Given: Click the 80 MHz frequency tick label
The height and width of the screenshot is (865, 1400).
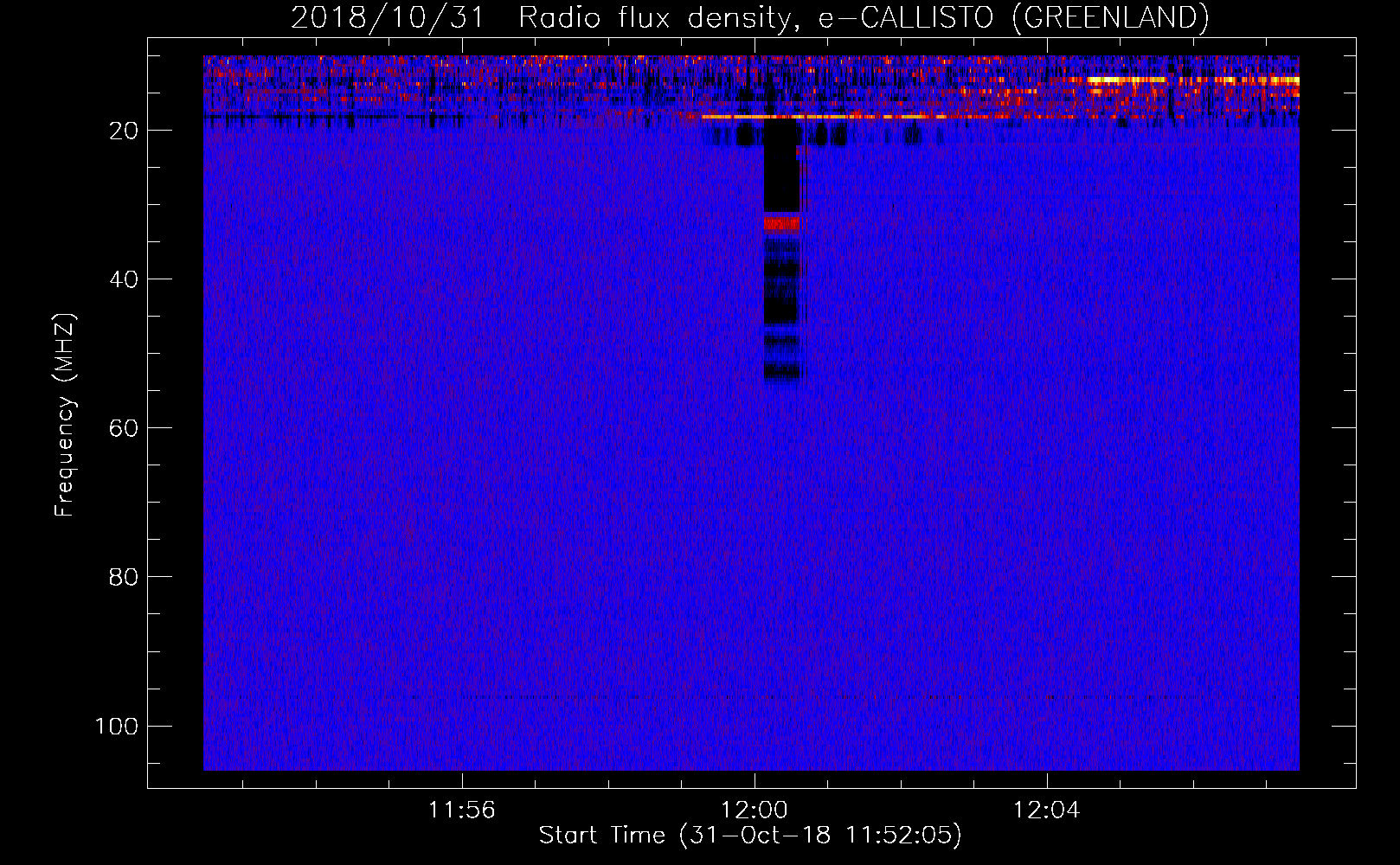Looking at the screenshot, I should point(124,577).
